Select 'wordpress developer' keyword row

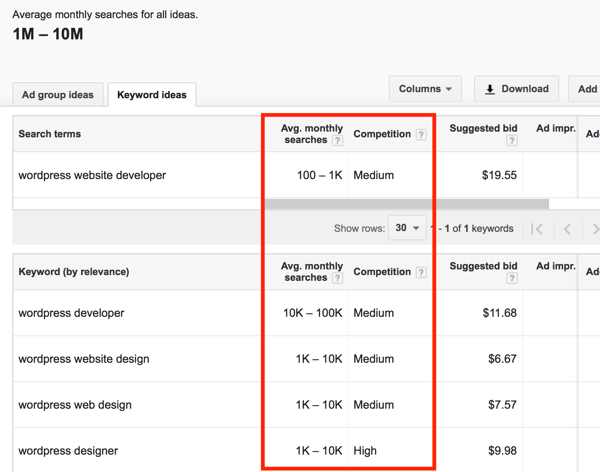pyautogui.click(x=71, y=313)
